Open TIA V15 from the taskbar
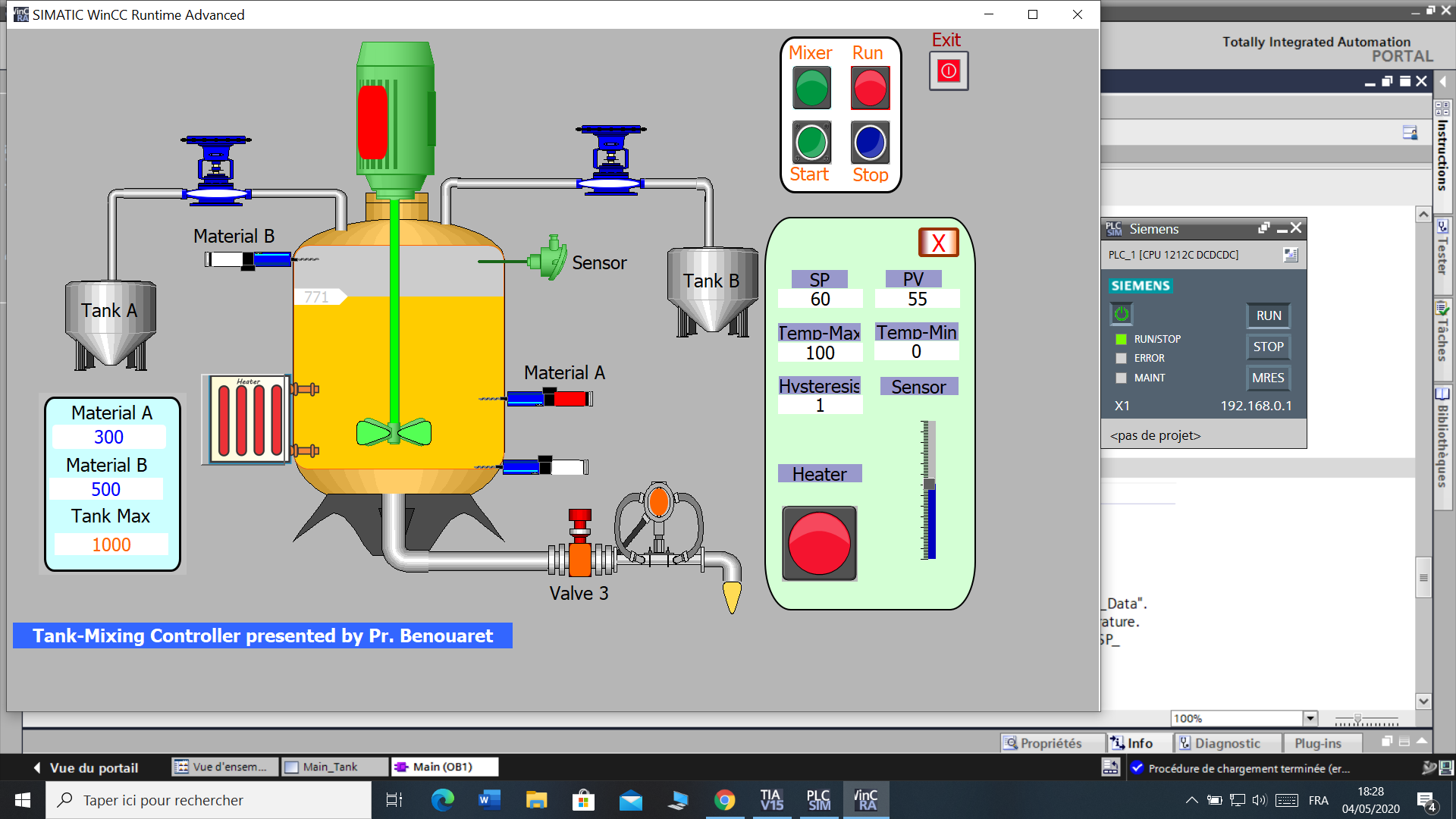The image size is (1456, 819). point(771,800)
